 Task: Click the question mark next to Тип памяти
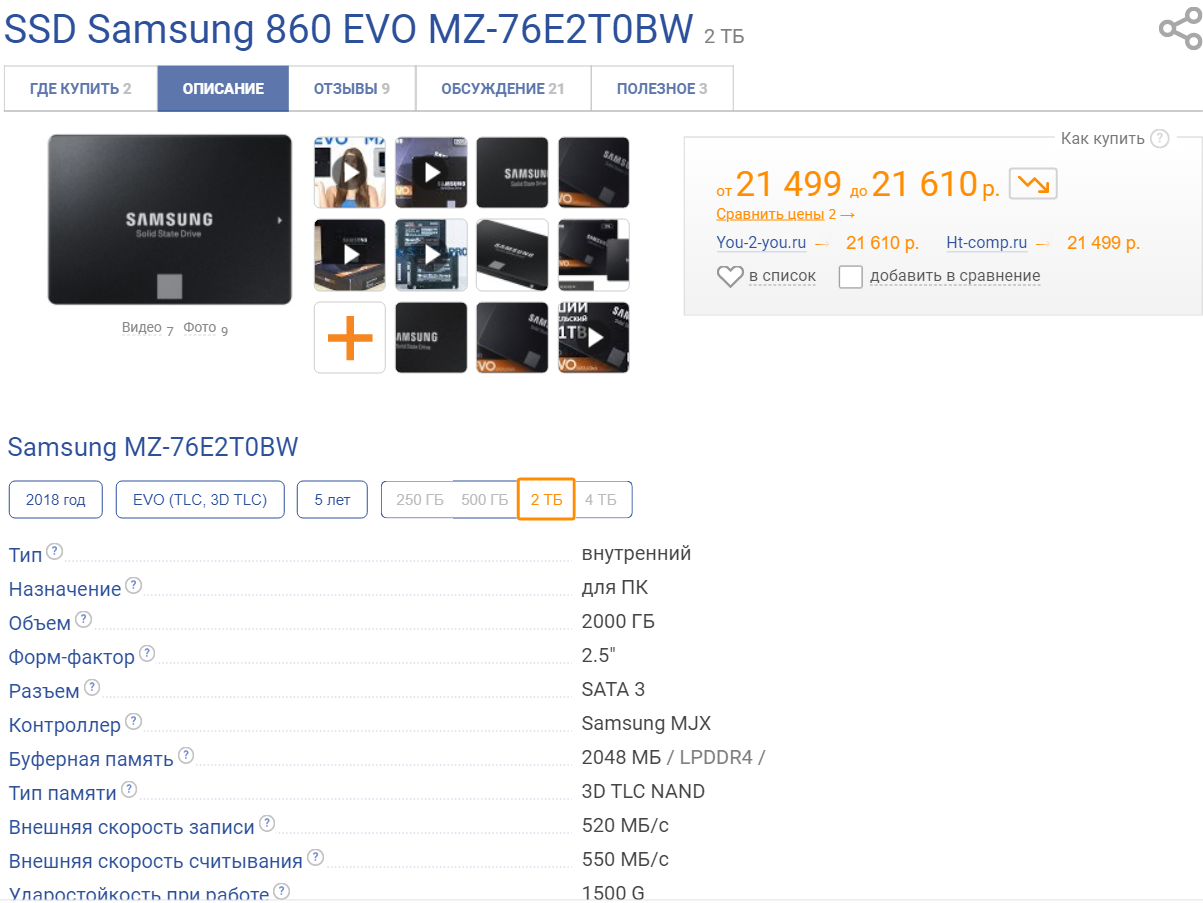(128, 790)
